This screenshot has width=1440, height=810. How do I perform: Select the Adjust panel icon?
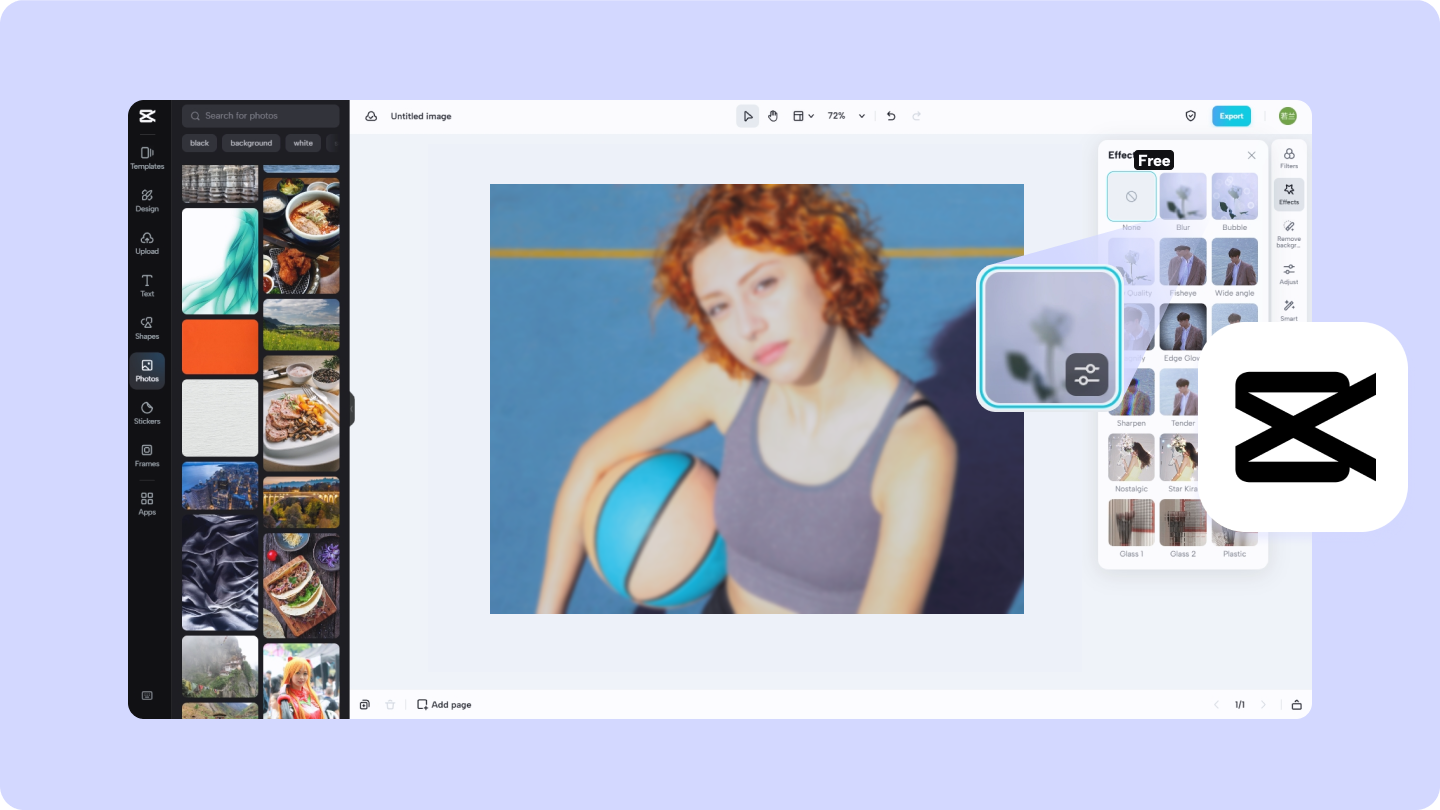[1289, 273]
